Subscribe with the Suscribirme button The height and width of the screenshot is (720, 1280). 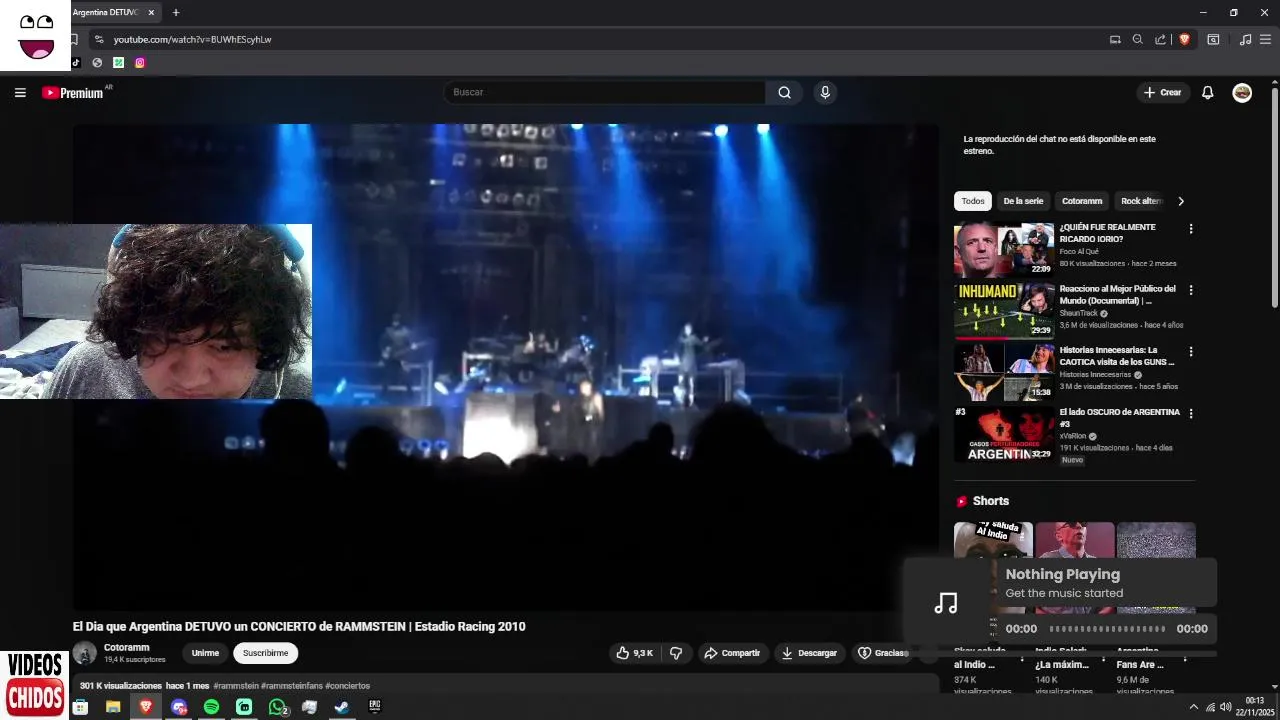click(x=265, y=653)
